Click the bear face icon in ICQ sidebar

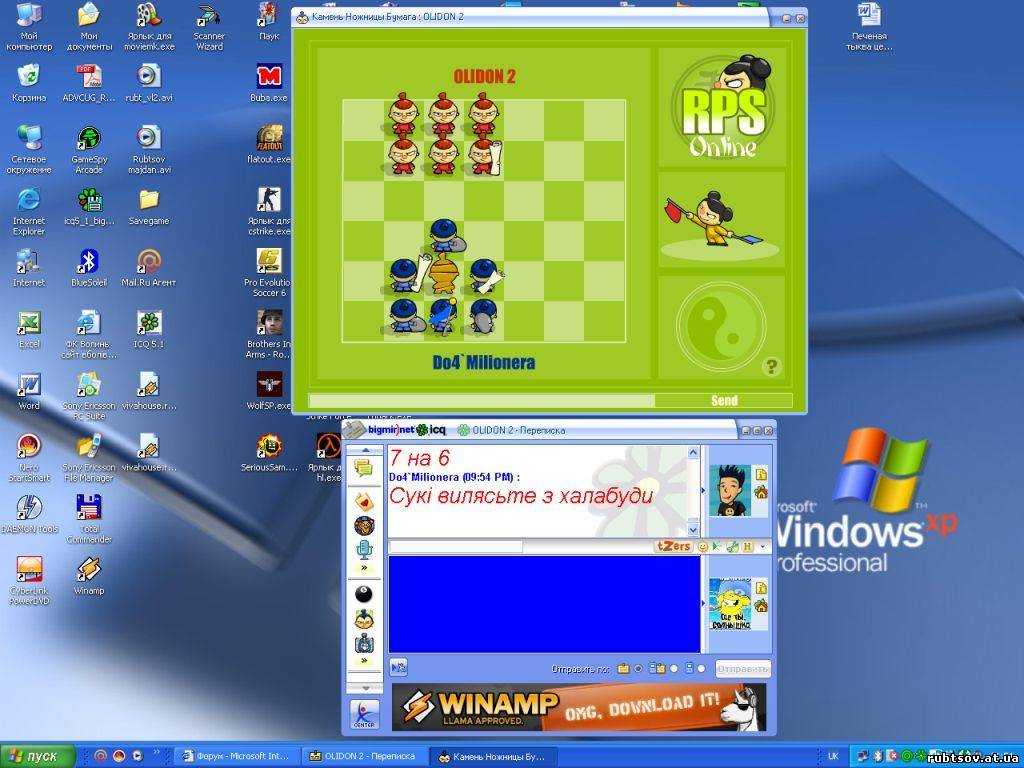coord(364,526)
